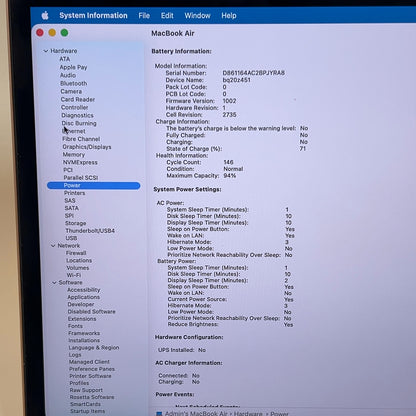Select Memory in the sidebar
Screen dimensions: 416x416
(74, 155)
